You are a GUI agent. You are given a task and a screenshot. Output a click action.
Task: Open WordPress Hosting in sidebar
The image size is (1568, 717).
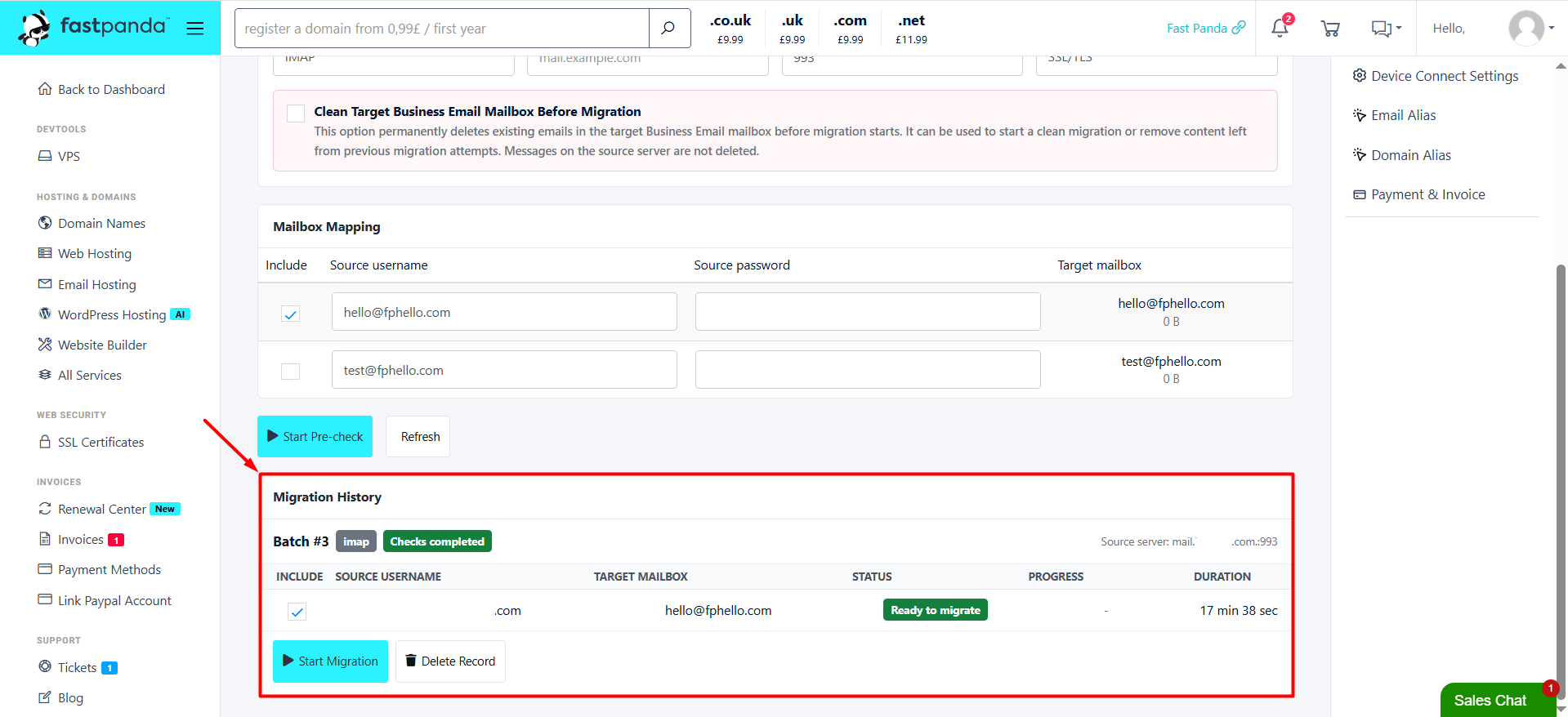tap(114, 314)
